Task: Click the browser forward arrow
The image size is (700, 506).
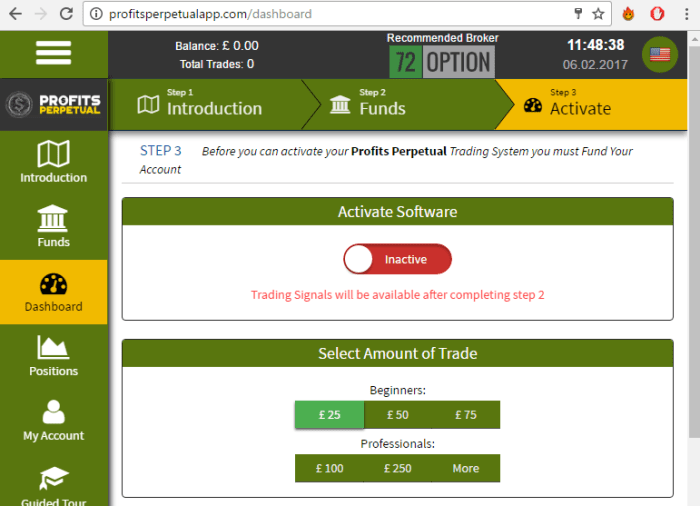Action: tap(41, 14)
